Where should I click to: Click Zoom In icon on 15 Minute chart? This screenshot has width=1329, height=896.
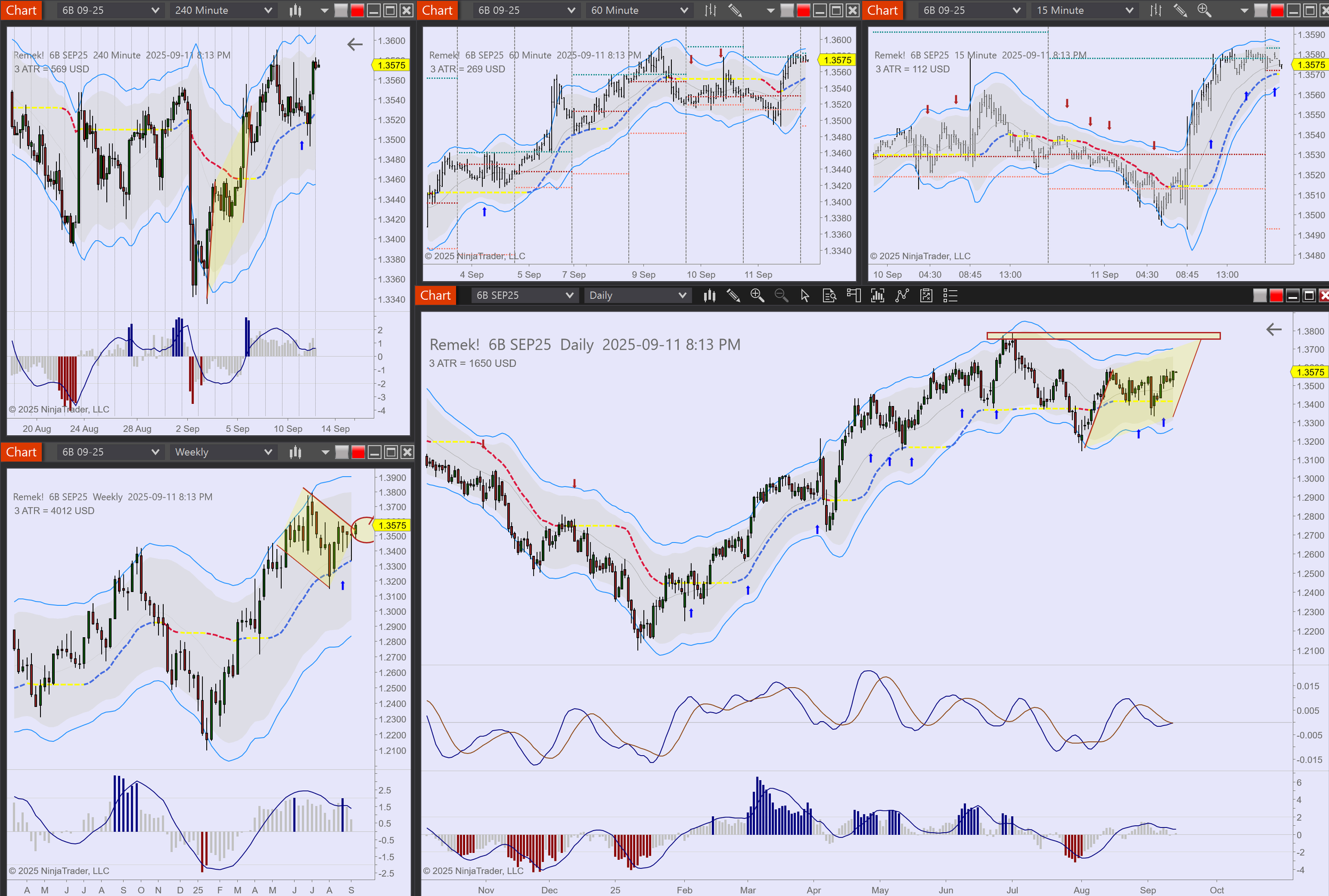(x=1204, y=10)
